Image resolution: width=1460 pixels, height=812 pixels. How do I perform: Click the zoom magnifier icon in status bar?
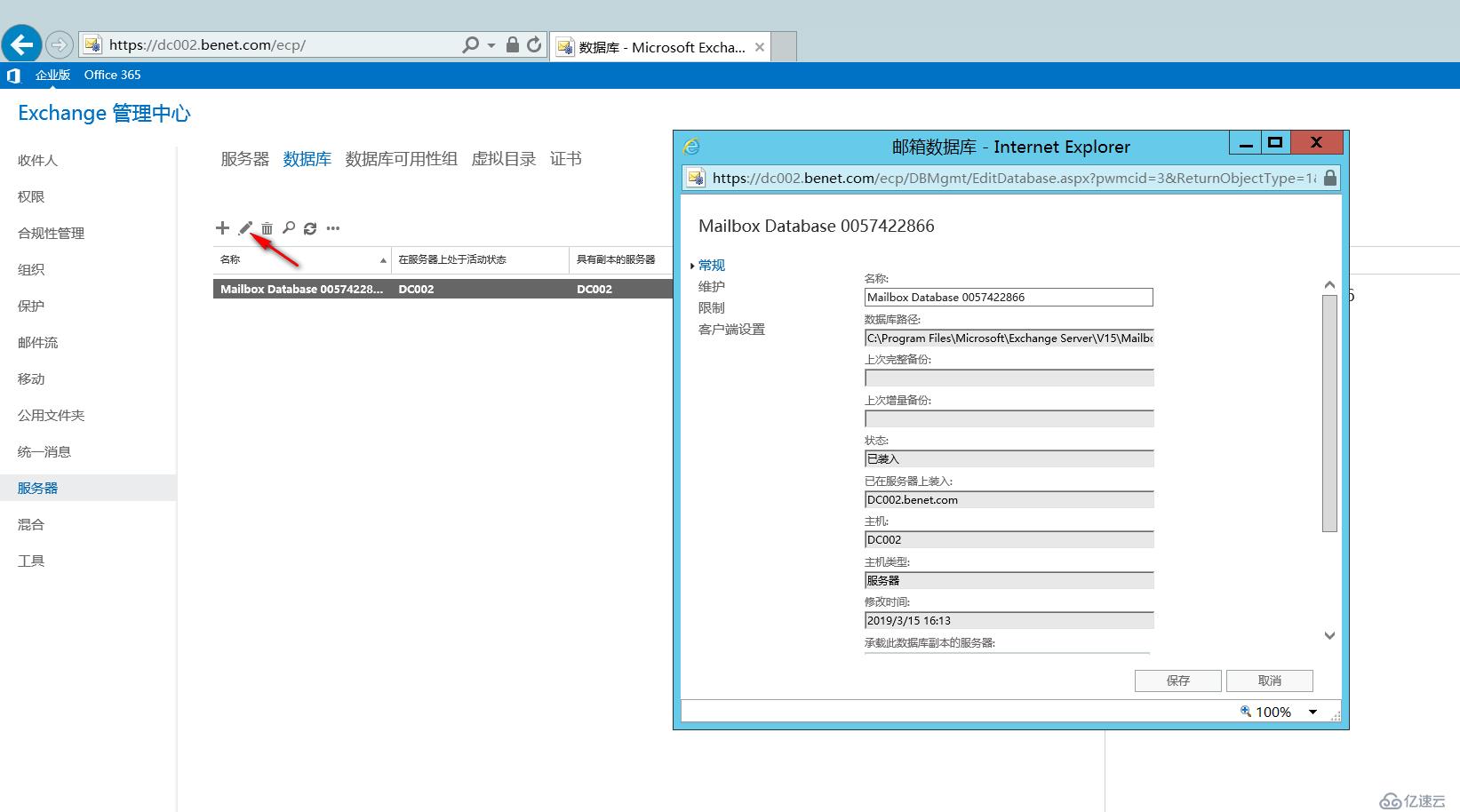[x=1246, y=711]
